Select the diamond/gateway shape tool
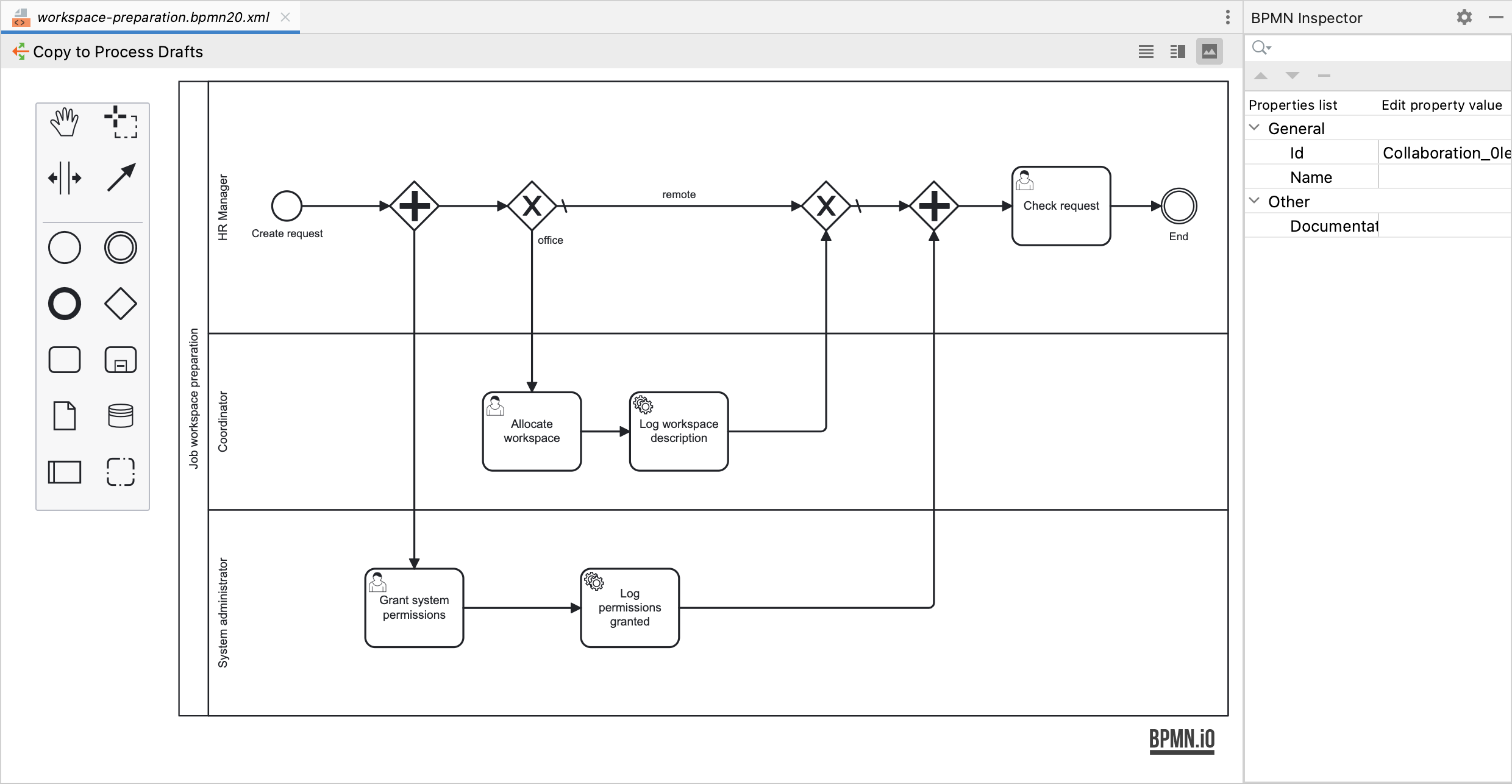This screenshot has width=1512, height=784. [x=121, y=302]
